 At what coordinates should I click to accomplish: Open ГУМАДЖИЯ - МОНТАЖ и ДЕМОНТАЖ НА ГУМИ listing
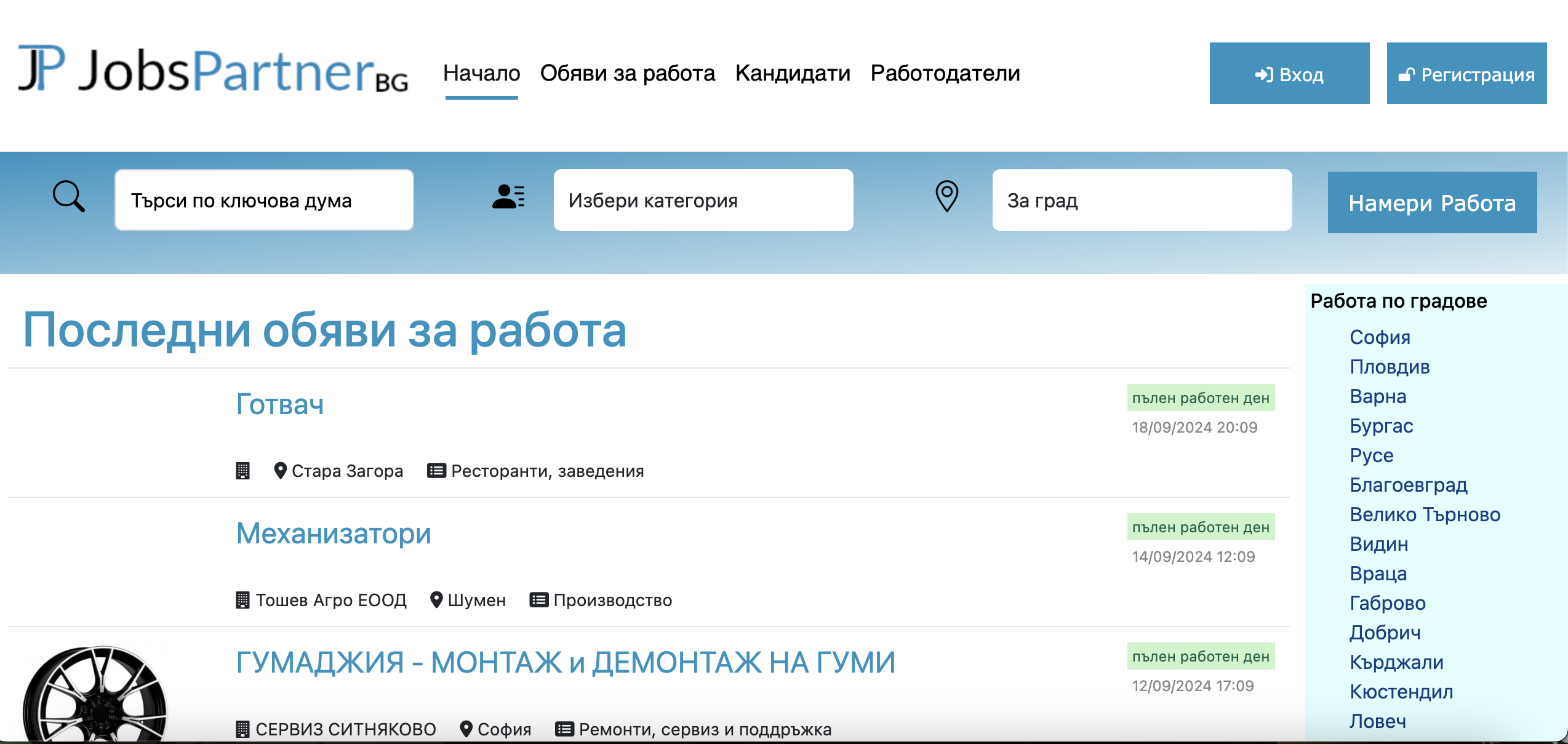coord(566,663)
